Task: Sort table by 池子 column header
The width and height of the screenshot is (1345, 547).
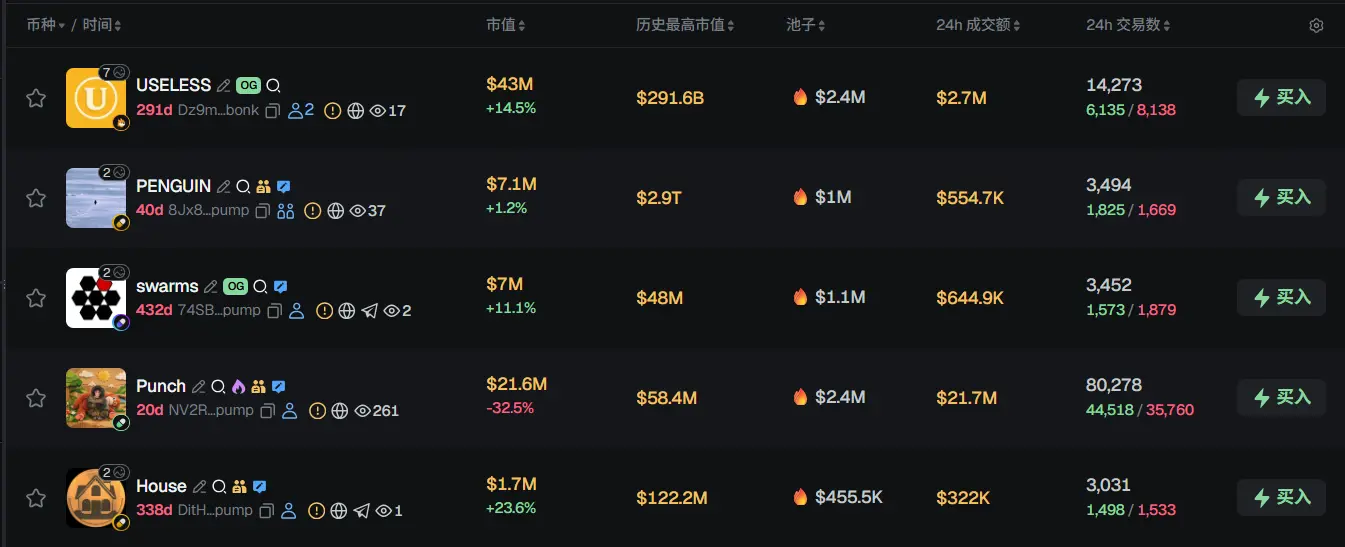Action: click(806, 25)
